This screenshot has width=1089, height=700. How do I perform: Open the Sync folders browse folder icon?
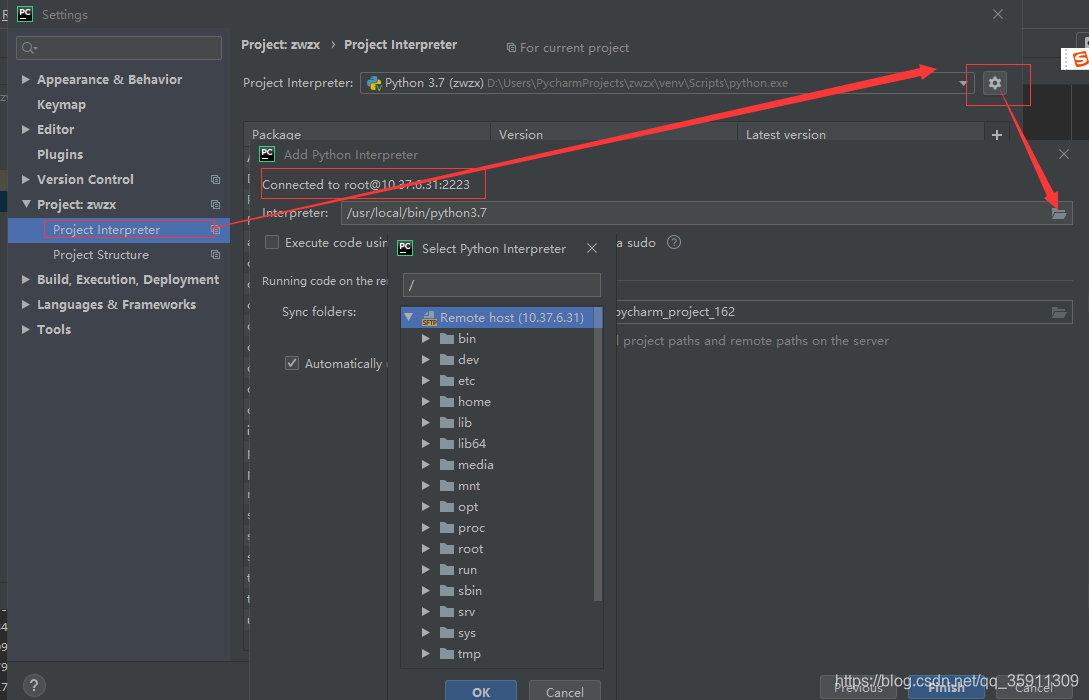pyautogui.click(x=1058, y=312)
